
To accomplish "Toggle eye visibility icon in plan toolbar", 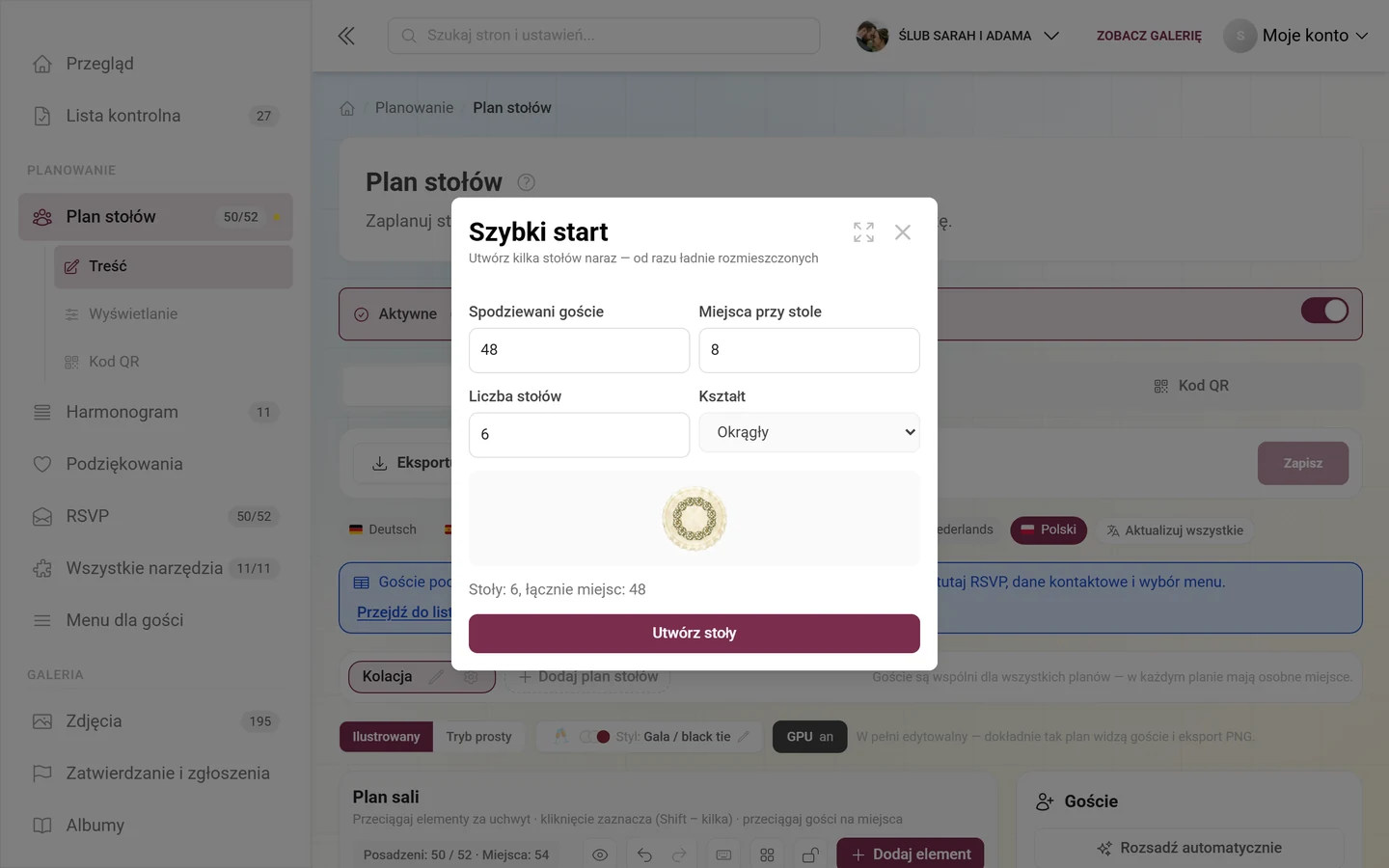I will pos(600,854).
